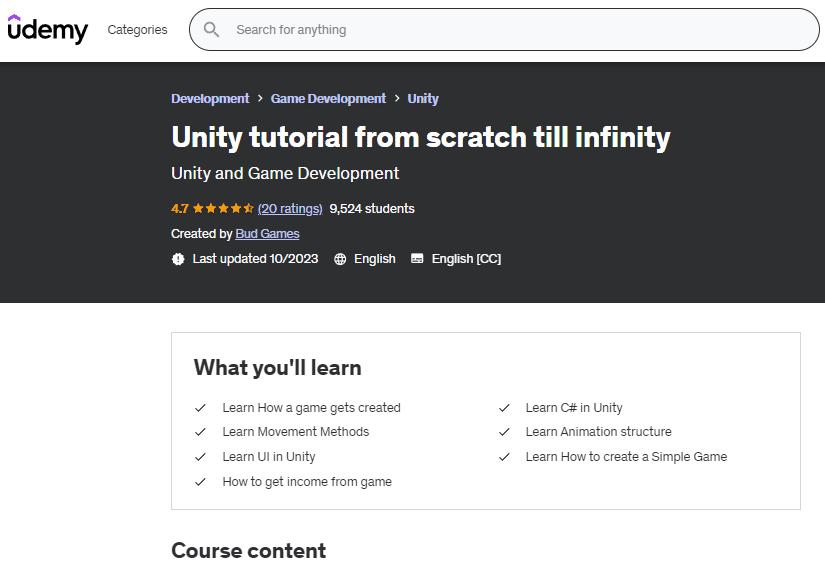Navigate to Unity breadcrumb

(423, 99)
